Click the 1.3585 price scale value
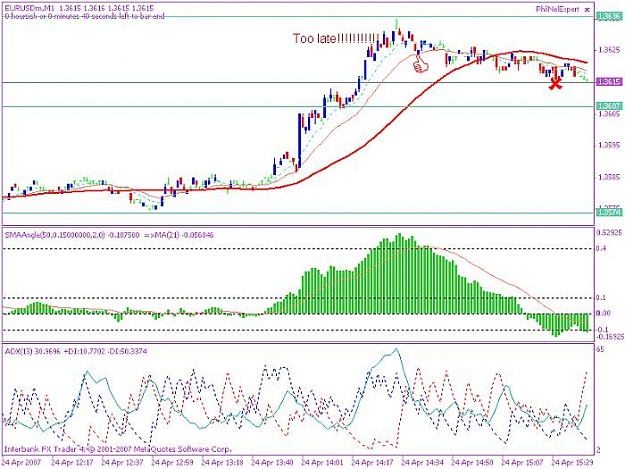The height and width of the screenshot is (469, 625). click(x=610, y=177)
